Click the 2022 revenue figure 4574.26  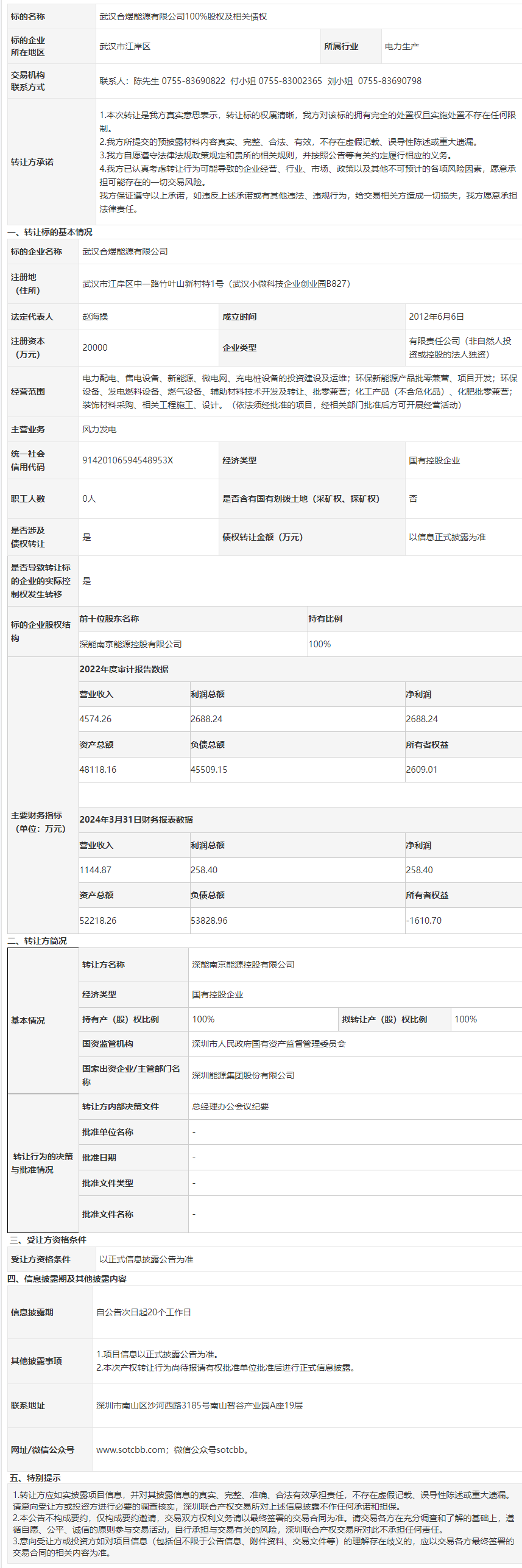[x=96, y=719]
